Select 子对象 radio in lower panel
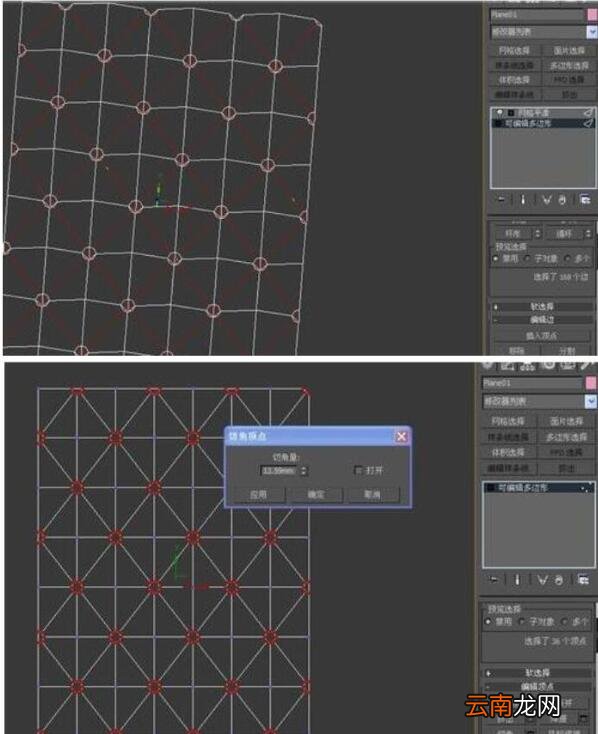Screen dimensions: 598x734 522,622
